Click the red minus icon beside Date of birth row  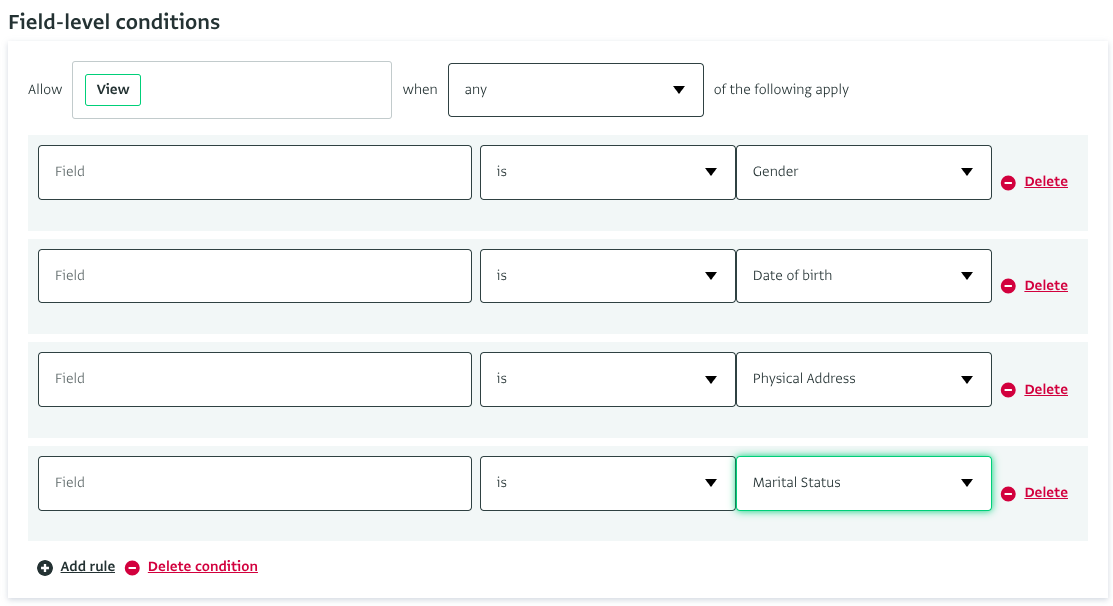click(x=1008, y=286)
